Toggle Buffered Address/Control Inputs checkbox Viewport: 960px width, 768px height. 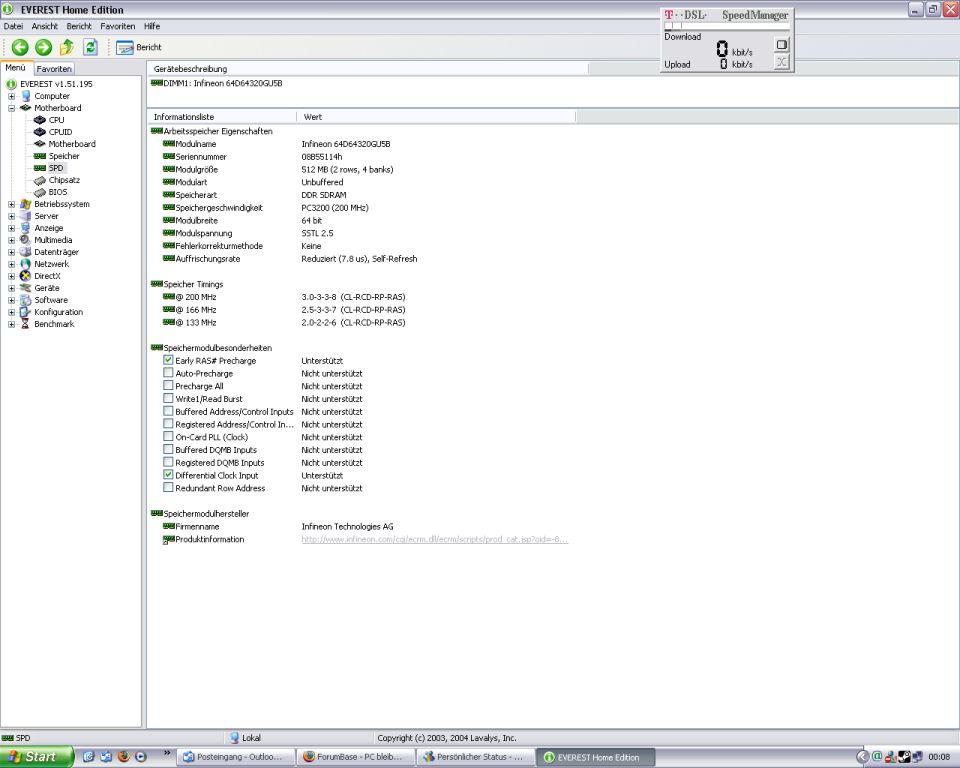click(168, 412)
